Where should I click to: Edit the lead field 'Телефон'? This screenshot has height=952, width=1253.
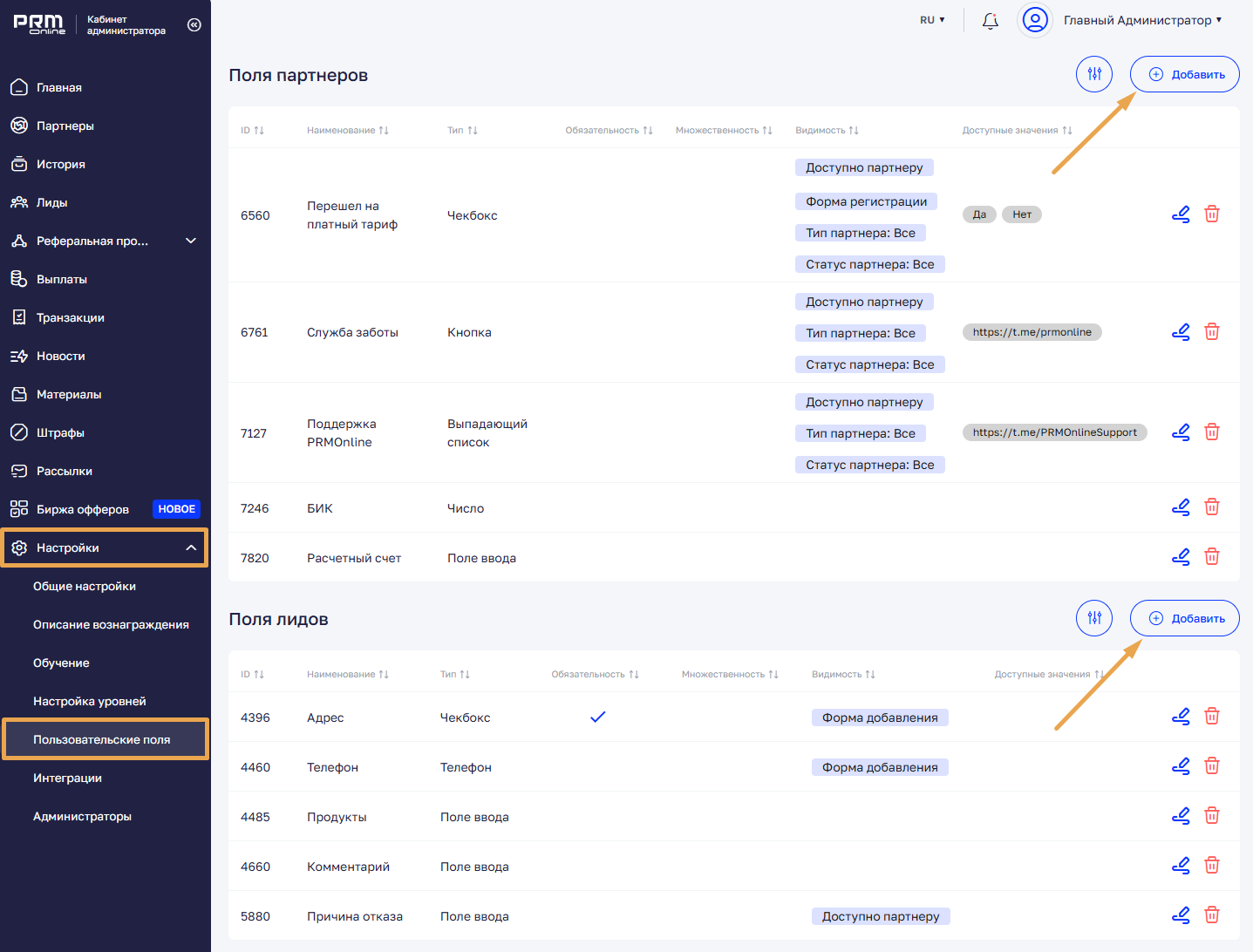click(1180, 766)
